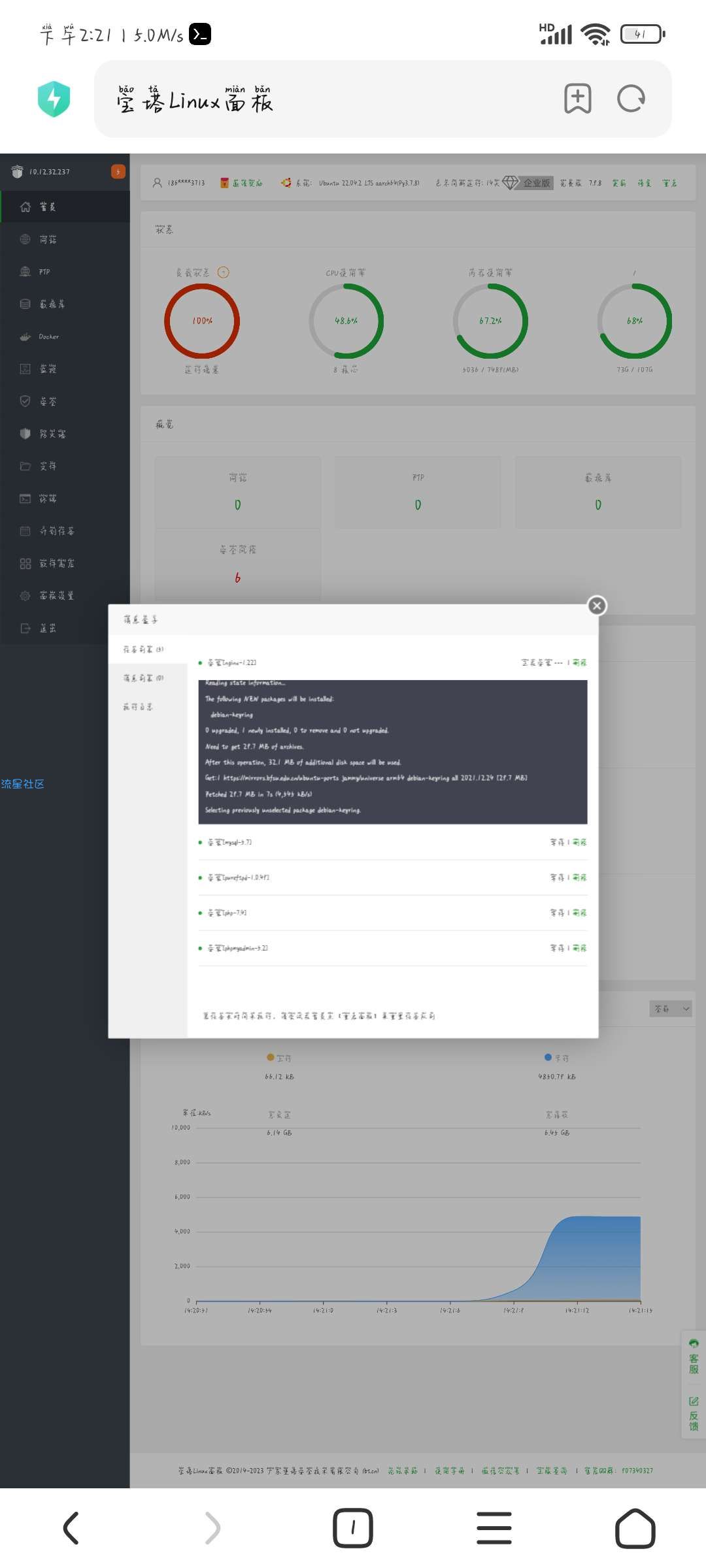This screenshot has width=706, height=1568.
Task: Click the memory usage 67.2% gauge
Action: click(x=490, y=321)
